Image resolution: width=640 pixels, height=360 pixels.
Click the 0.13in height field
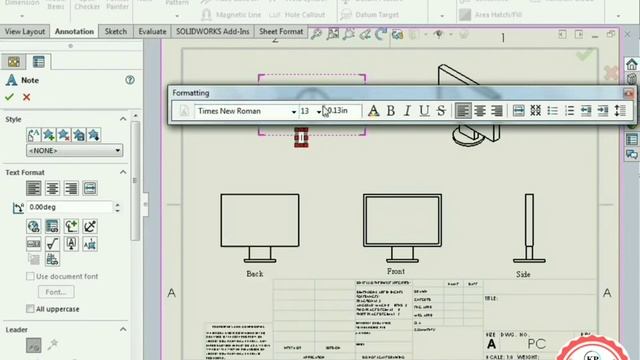pos(342,111)
